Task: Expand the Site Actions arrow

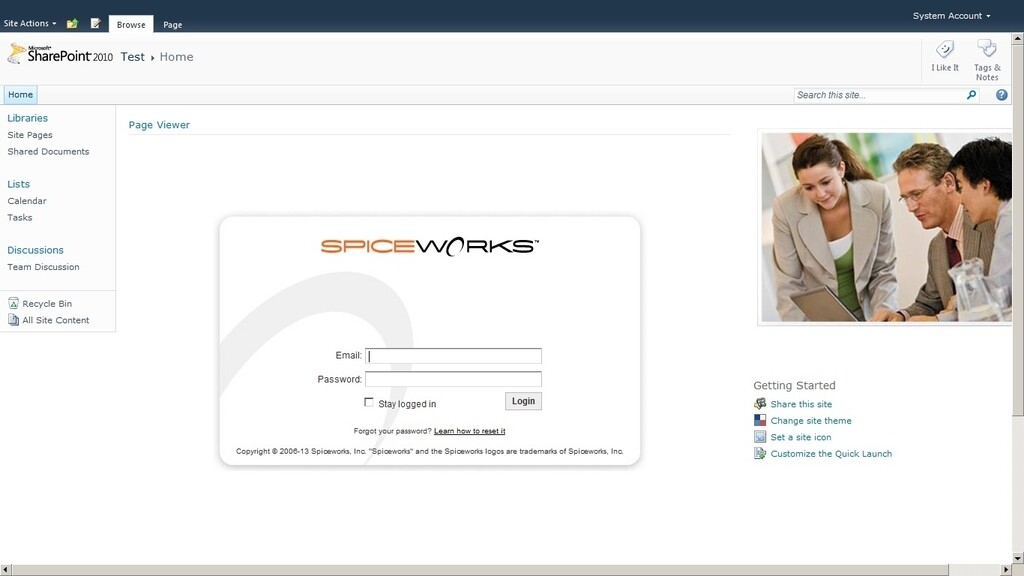Action: click(x=55, y=23)
